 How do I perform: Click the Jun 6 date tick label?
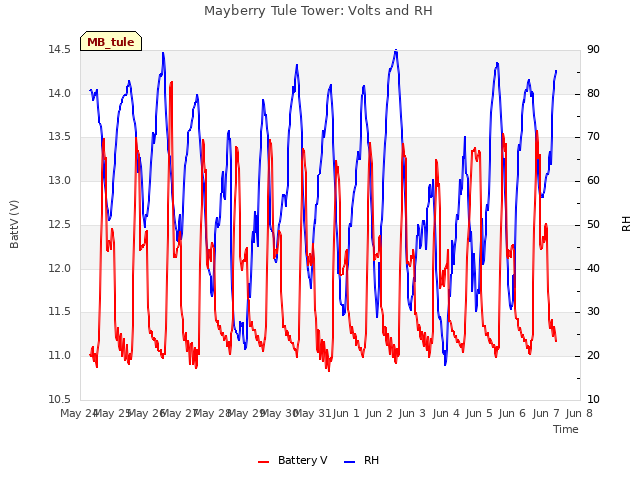pyautogui.click(x=512, y=413)
